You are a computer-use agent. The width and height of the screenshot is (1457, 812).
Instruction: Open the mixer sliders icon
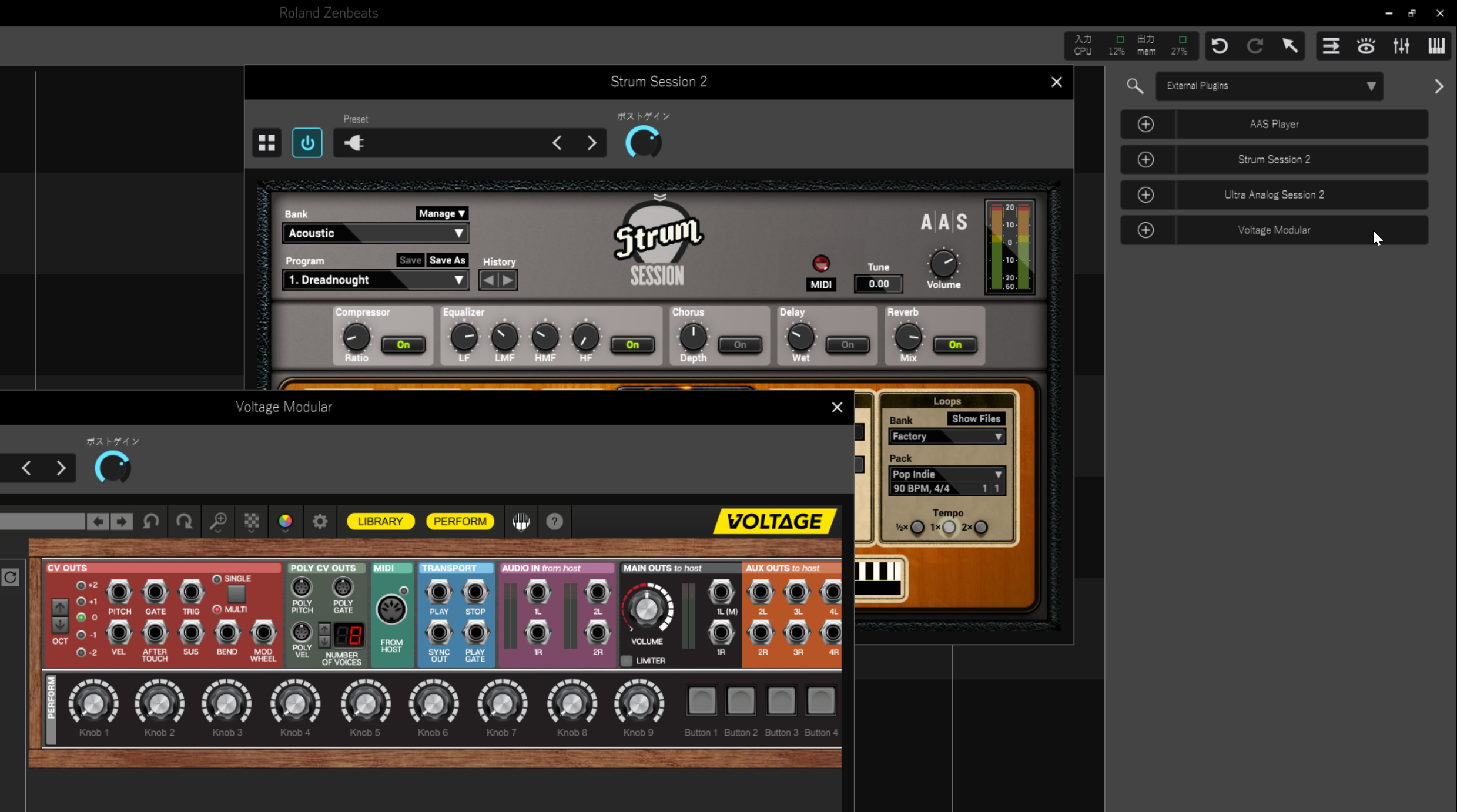tap(1401, 46)
